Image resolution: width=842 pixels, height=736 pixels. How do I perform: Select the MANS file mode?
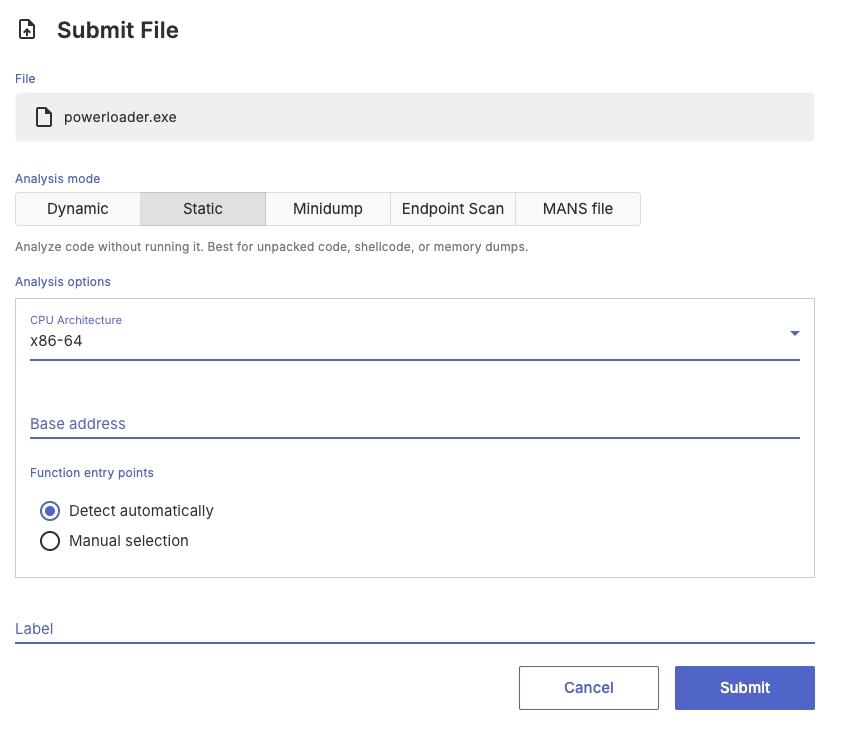click(x=578, y=209)
